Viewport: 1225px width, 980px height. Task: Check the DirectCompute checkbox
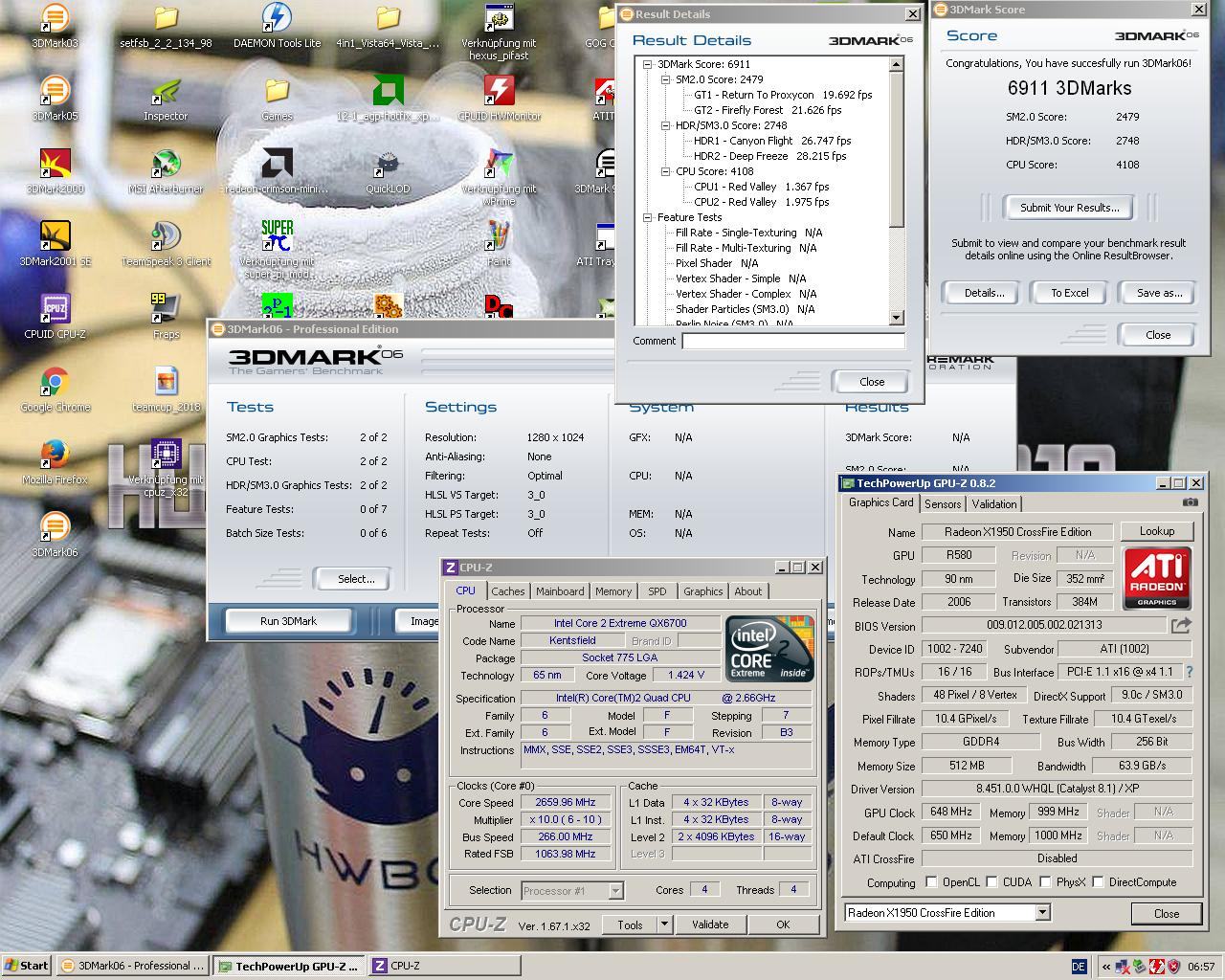[1098, 882]
